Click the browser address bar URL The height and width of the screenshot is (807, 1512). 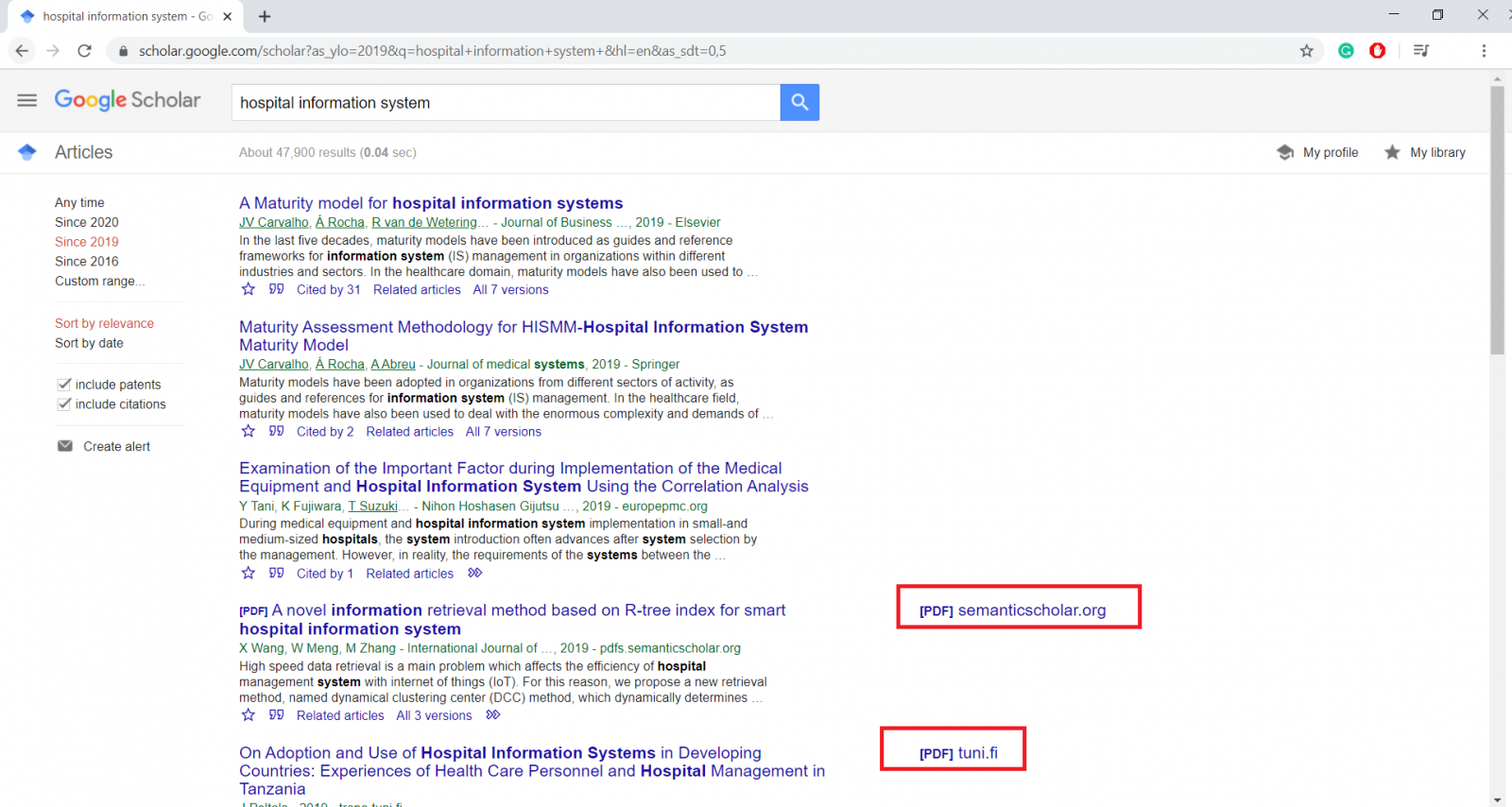[x=432, y=51]
